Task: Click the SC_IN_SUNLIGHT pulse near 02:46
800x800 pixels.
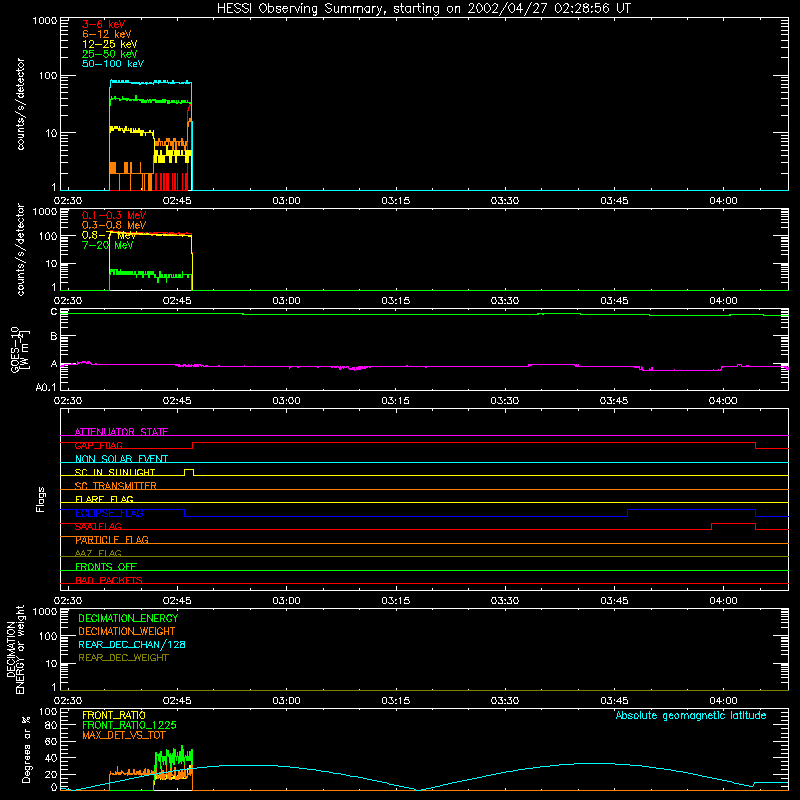Action: tap(189, 471)
